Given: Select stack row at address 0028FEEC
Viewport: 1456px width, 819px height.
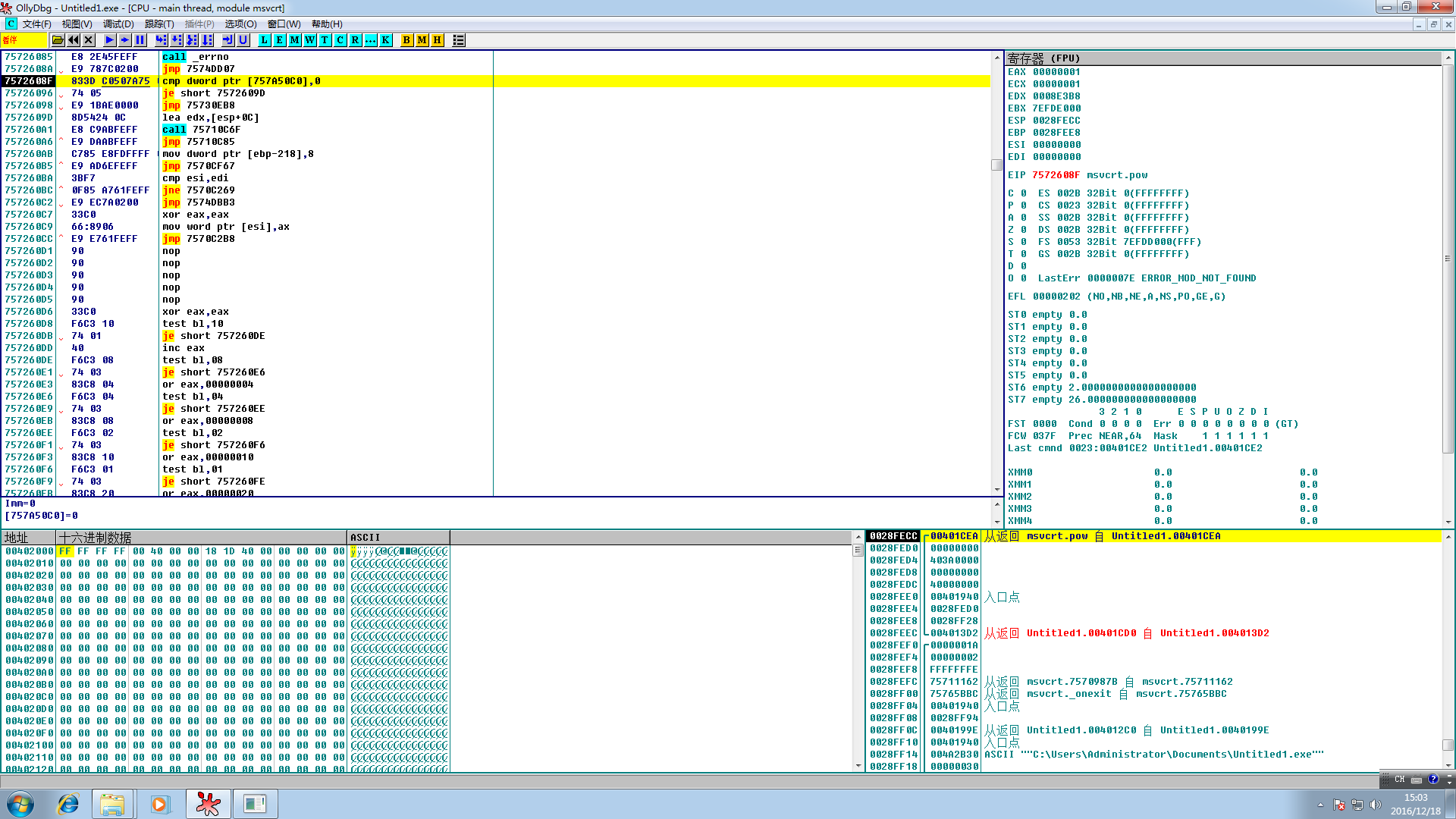Looking at the screenshot, I should (1153, 633).
